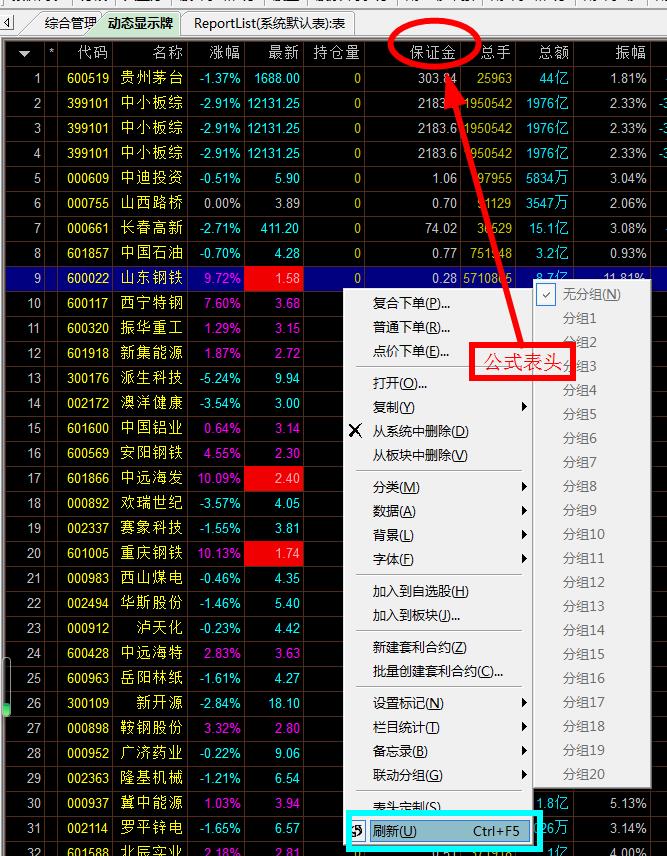
Task: Select 分组5 in the group submenu
Action: (579, 414)
